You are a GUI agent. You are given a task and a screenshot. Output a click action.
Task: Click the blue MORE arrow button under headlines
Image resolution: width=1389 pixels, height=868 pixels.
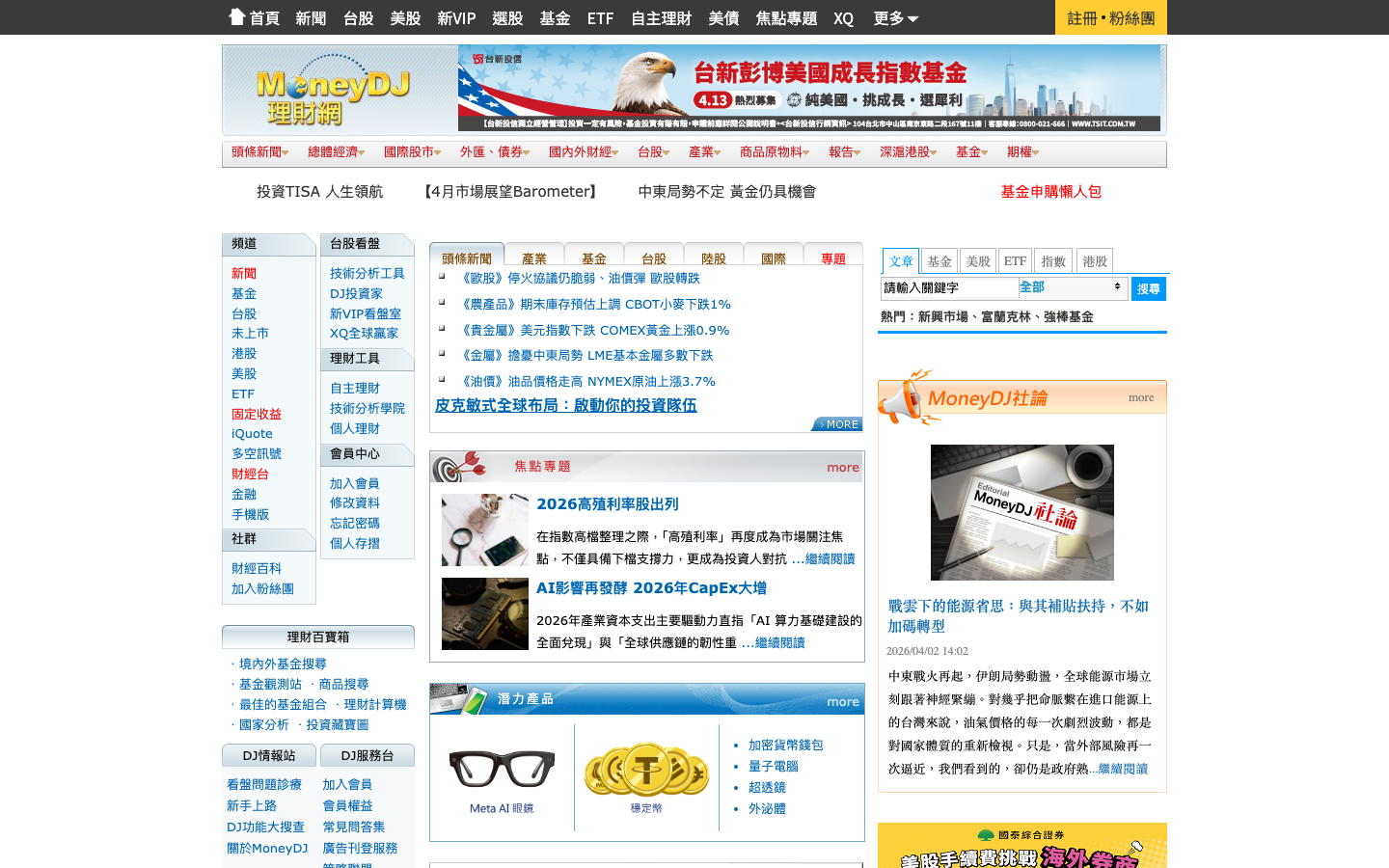pyautogui.click(x=837, y=424)
